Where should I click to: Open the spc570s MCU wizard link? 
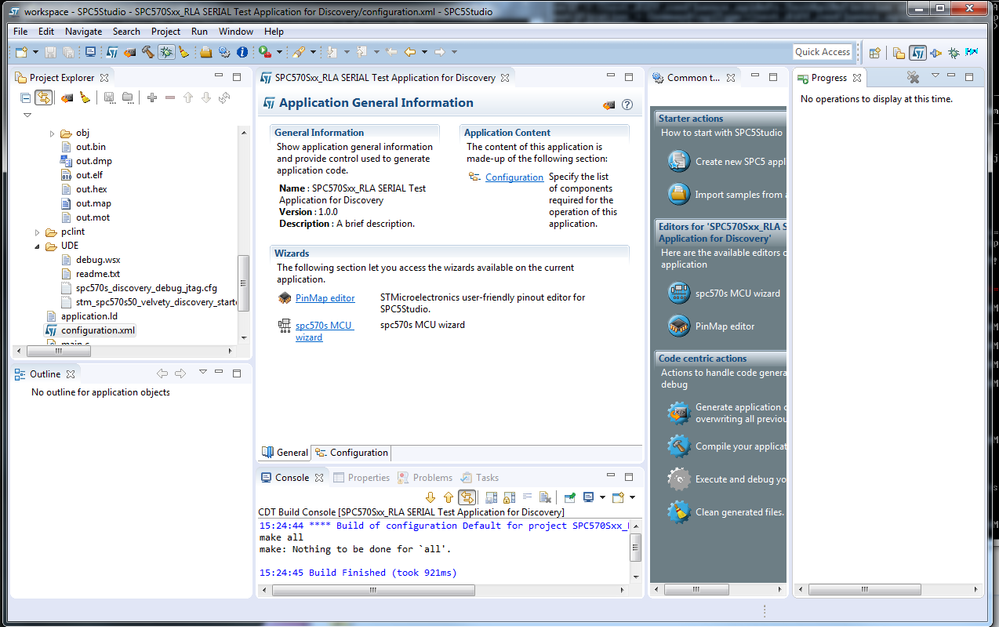(x=324, y=331)
